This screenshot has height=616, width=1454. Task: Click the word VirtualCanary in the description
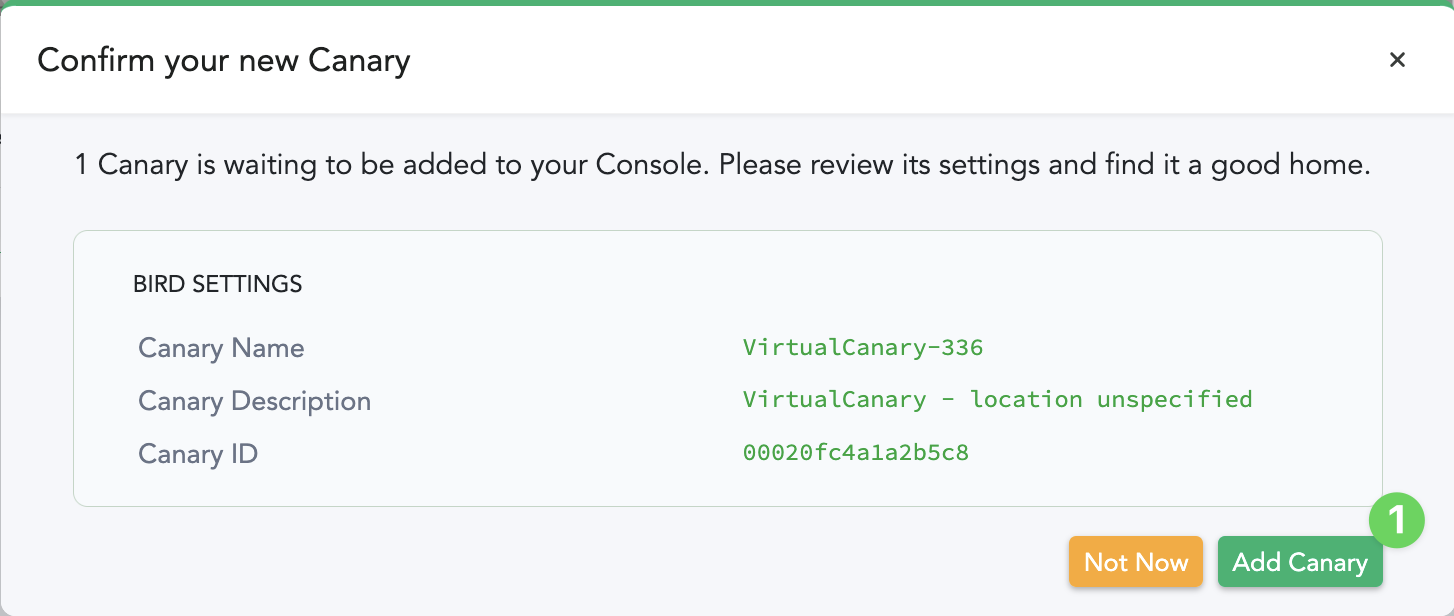[834, 399]
